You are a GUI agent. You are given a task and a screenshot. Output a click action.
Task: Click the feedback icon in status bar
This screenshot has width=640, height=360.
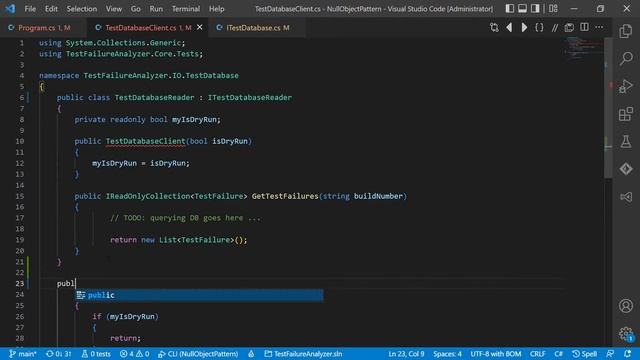[x=610, y=354]
